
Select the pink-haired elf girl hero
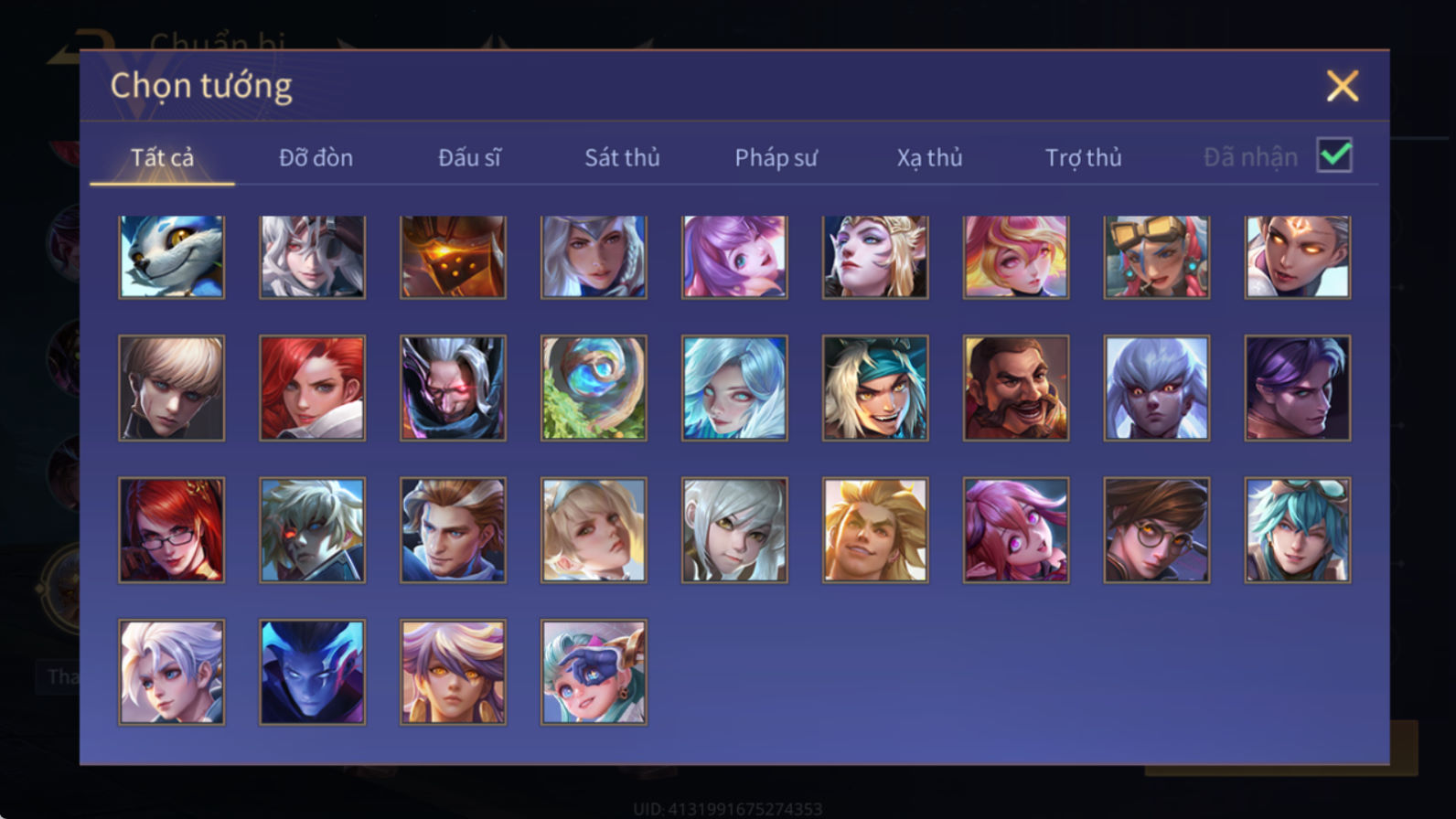[1015, 530]
